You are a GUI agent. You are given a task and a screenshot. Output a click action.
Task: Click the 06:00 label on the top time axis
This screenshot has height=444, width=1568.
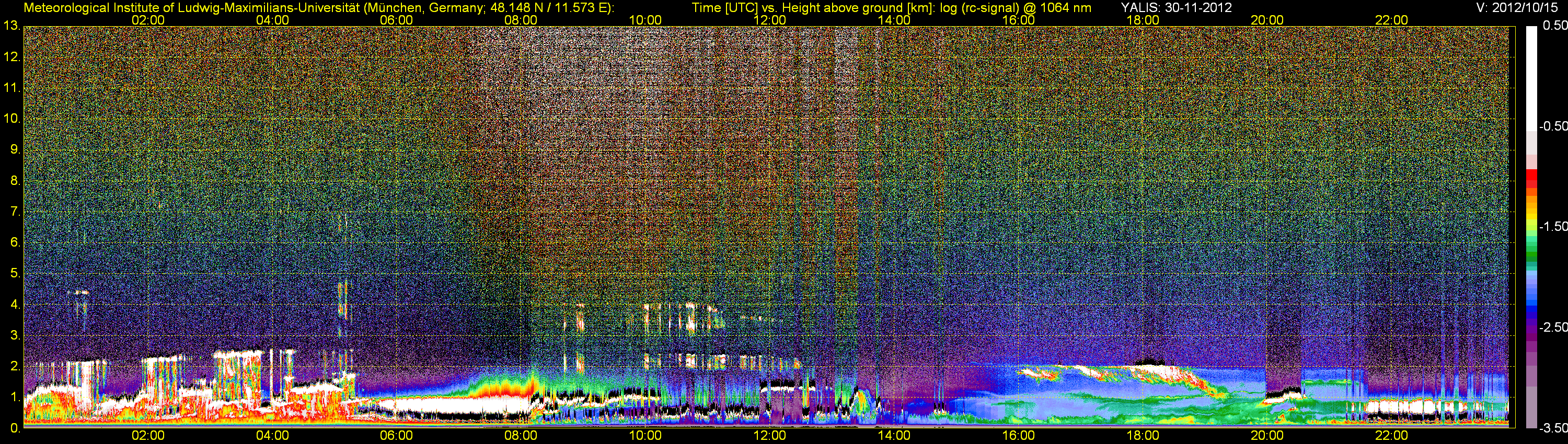396,20
